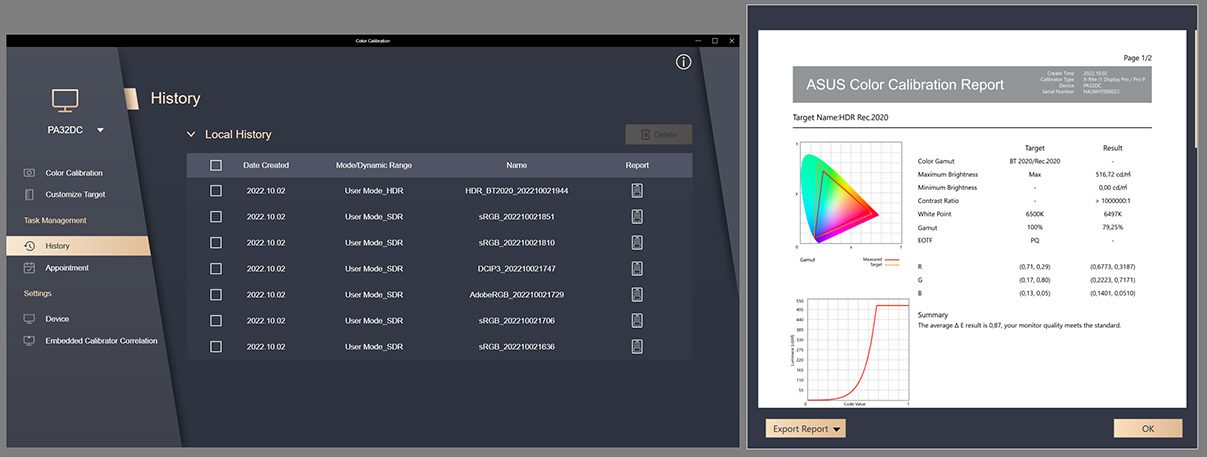Click User Mode_HDR mode cell
The image size is (1207, 457).
click(374, 190)
